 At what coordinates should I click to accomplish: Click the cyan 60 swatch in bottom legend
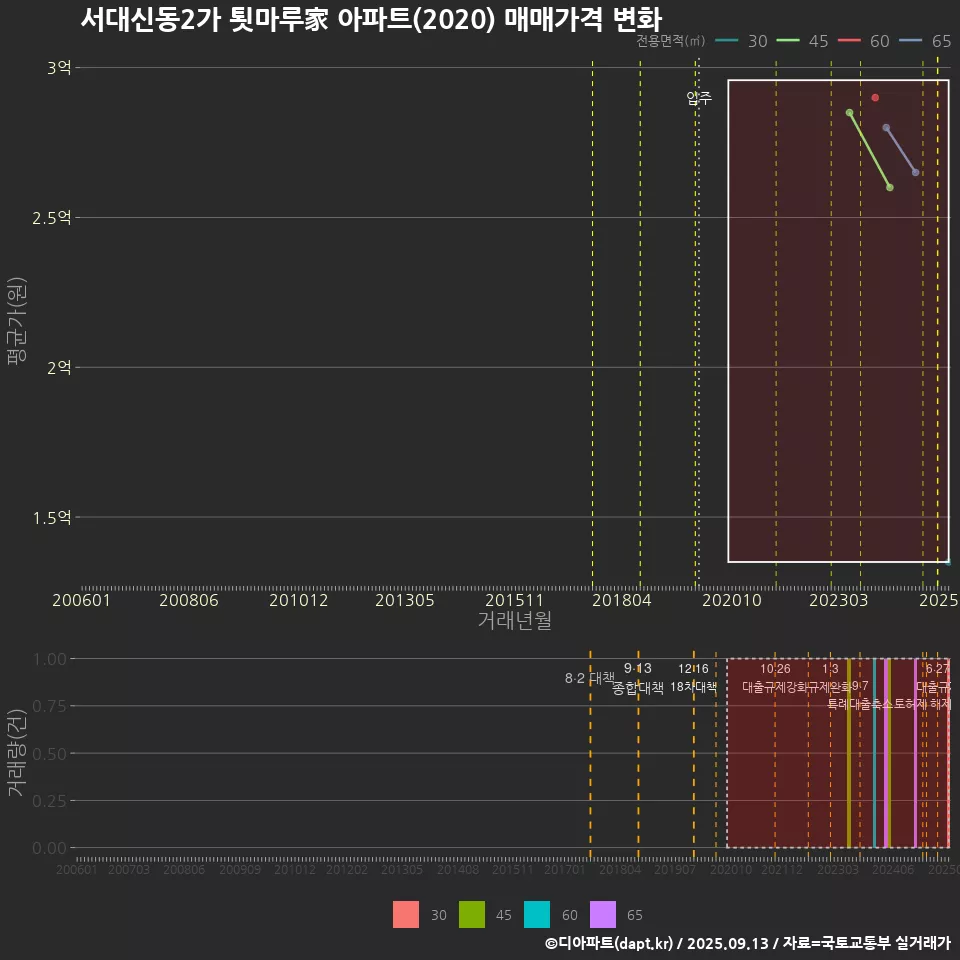pyautogui.click(x=537, y=915)
